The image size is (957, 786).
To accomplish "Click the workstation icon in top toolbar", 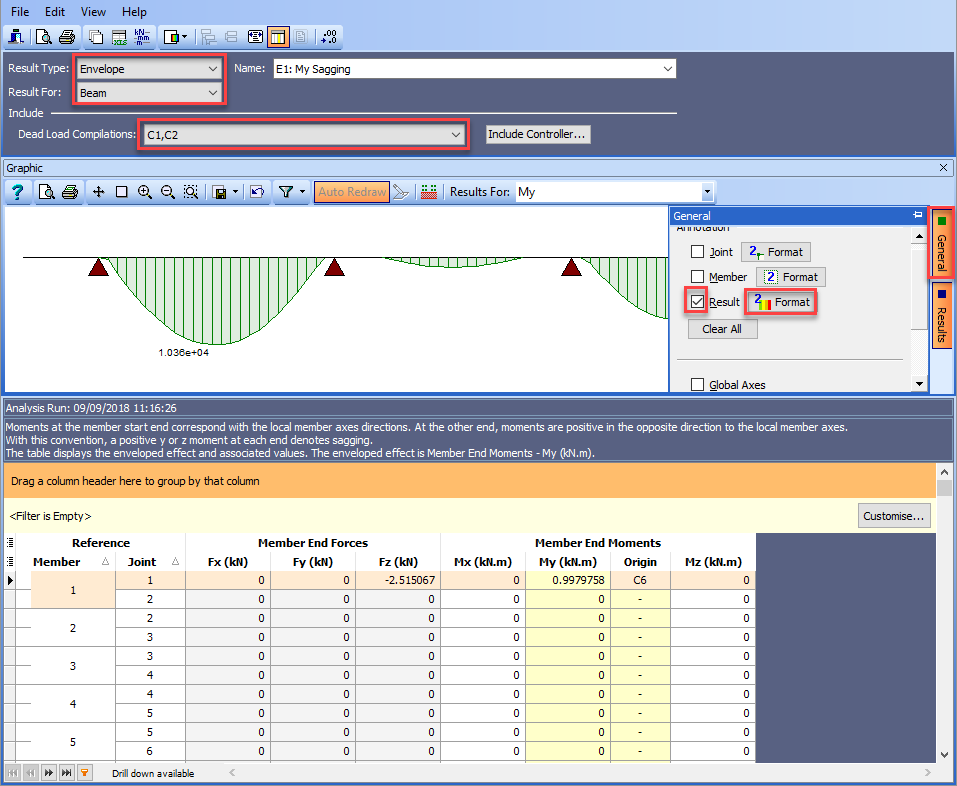I will tap(16, 37).
